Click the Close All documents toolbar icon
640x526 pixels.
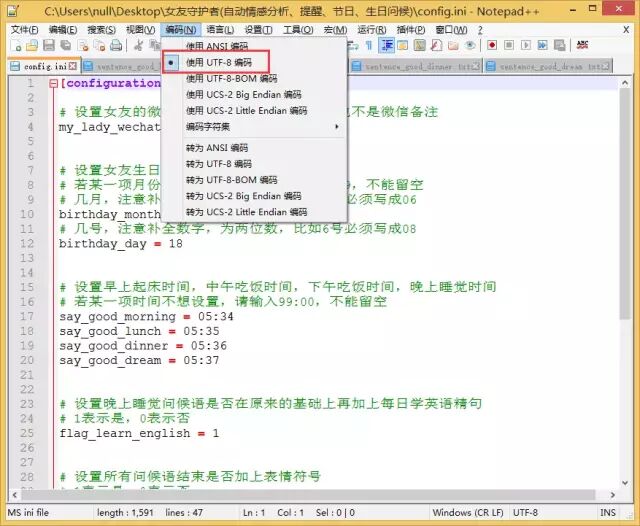click(x=100, y=45)
